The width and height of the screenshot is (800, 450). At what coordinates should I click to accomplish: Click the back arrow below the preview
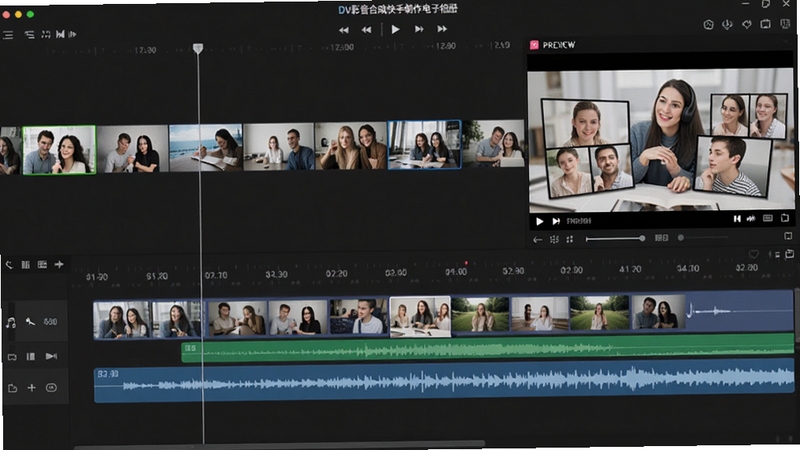[537, 240]
